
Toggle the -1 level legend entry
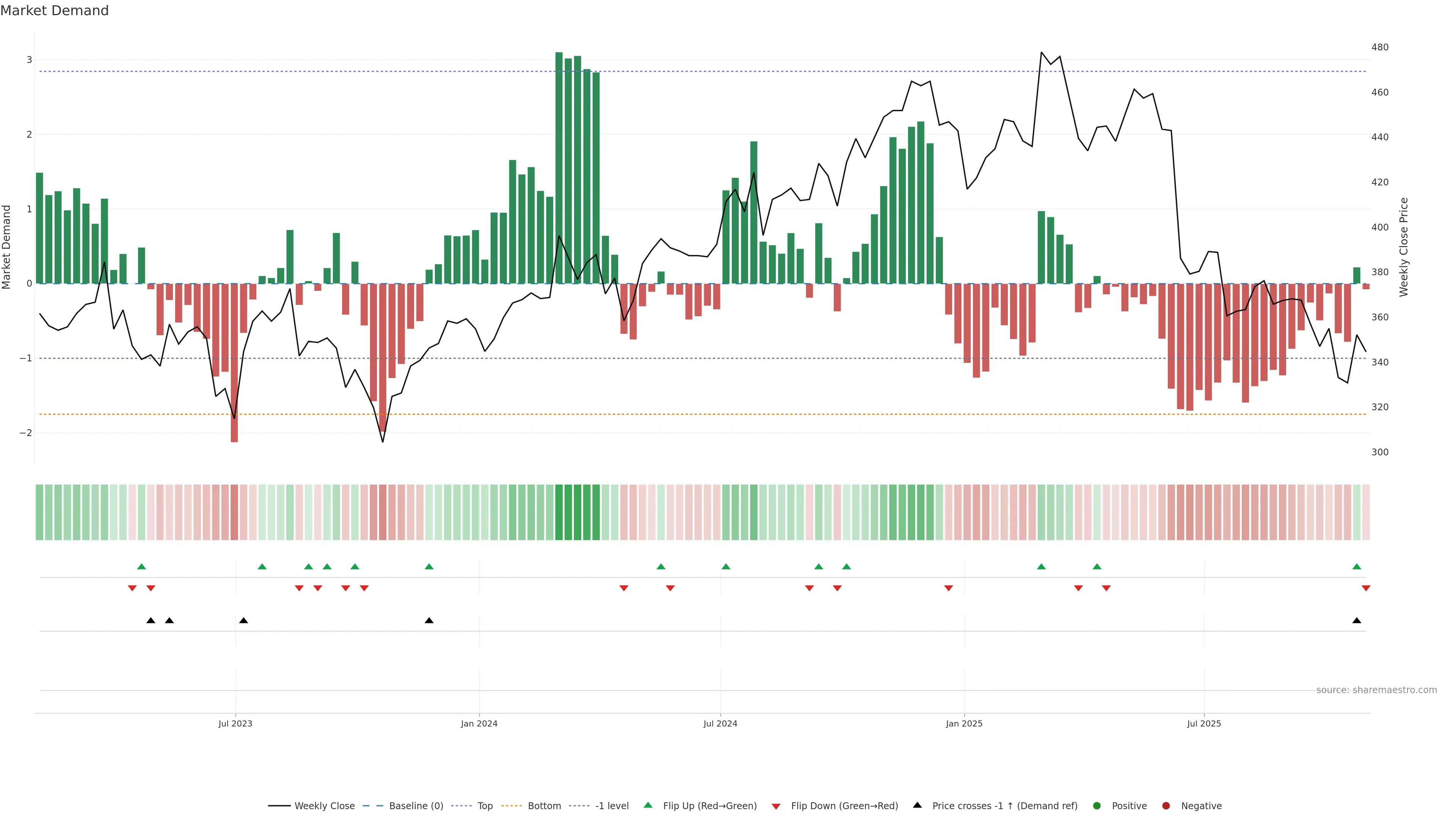pyautogui.click(x=612, y=805)
